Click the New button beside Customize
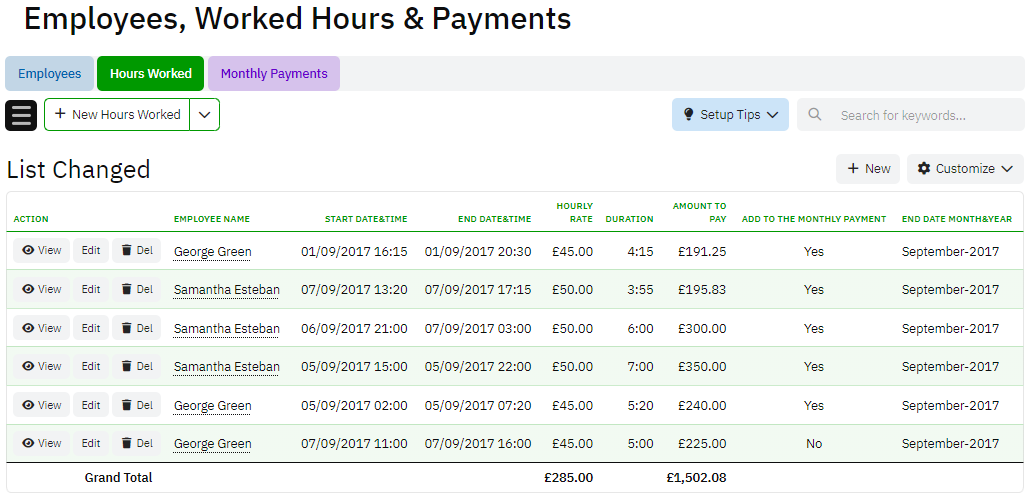This screenshot has height=498, width=1027. pos(868,169)
